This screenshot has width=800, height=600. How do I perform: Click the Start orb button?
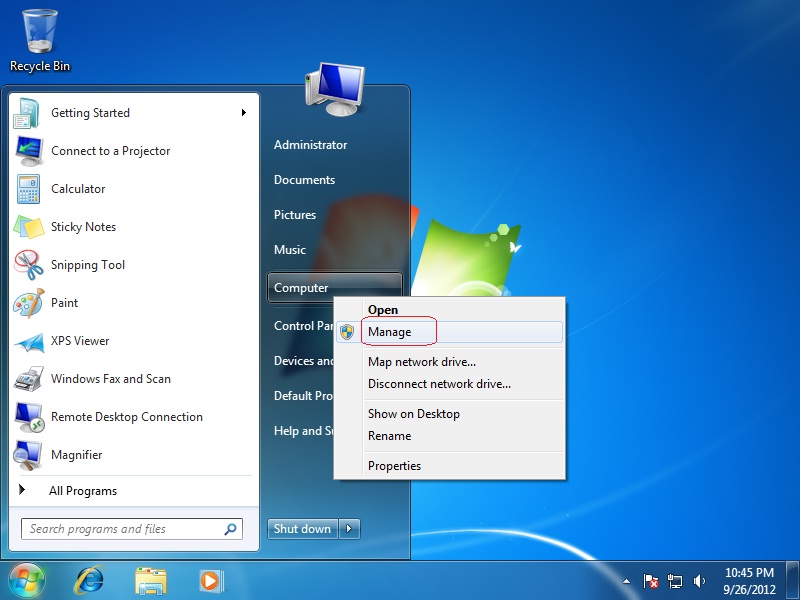coord(27,581)
